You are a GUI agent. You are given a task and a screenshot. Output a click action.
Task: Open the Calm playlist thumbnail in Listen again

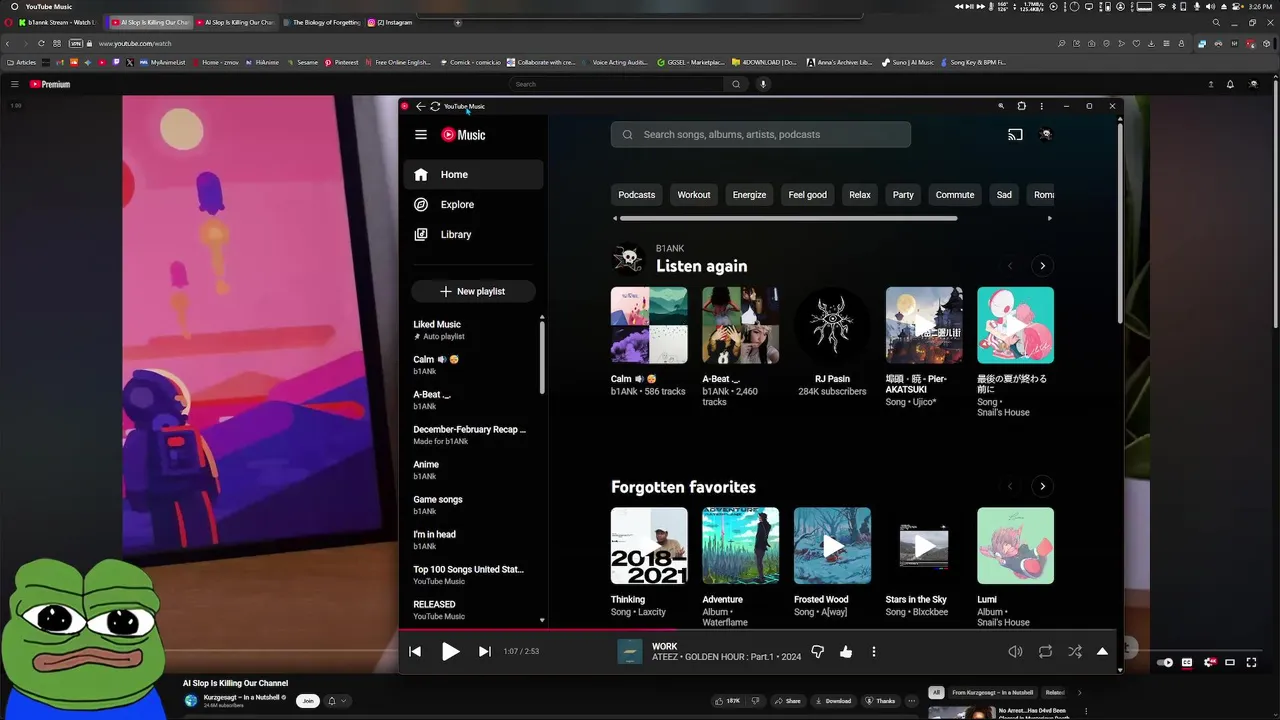(649, 325)
